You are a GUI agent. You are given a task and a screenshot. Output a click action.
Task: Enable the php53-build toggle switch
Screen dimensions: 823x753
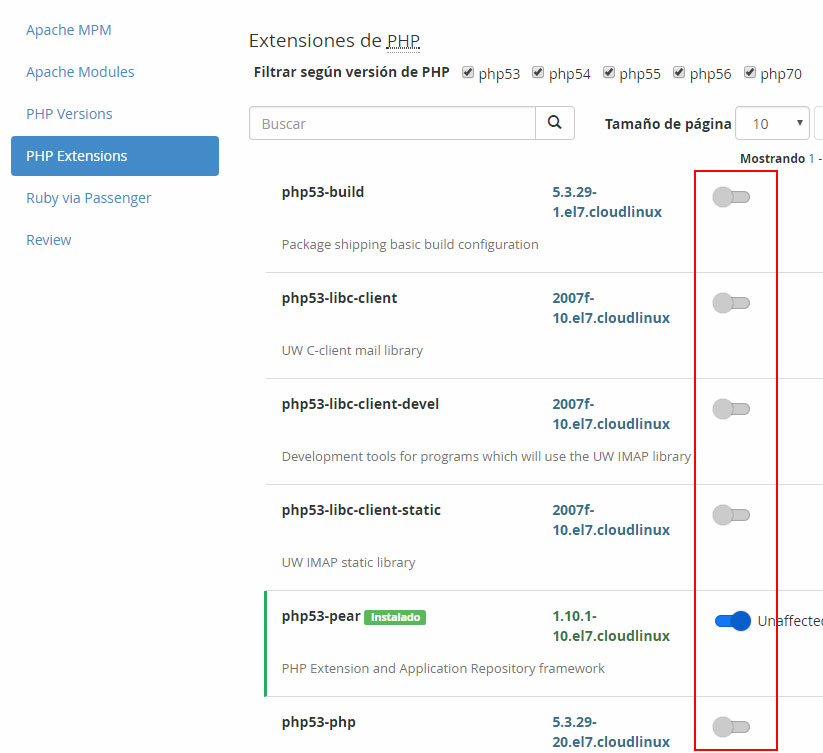coord(731,197)
